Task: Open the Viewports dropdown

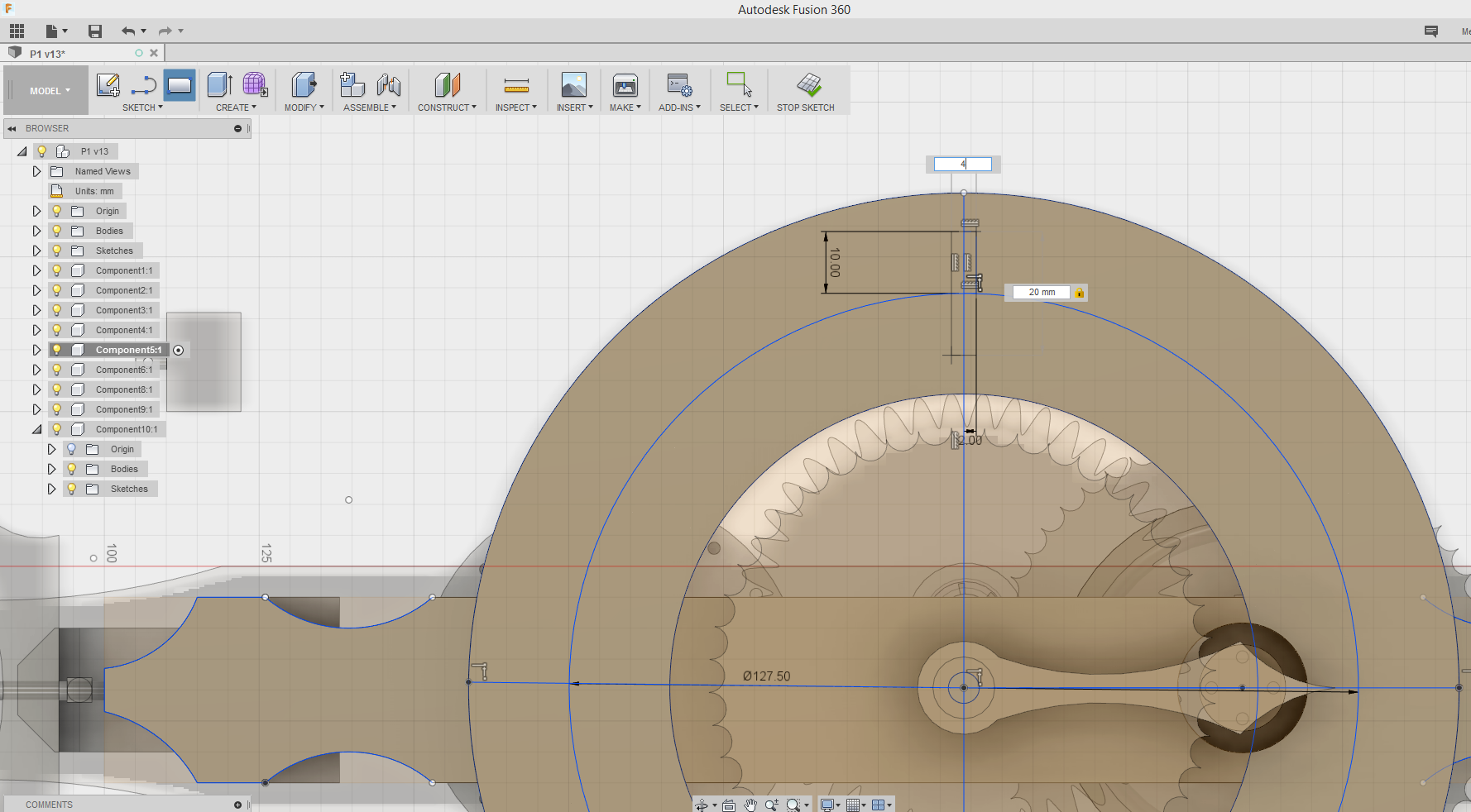Action: (882, 805)
